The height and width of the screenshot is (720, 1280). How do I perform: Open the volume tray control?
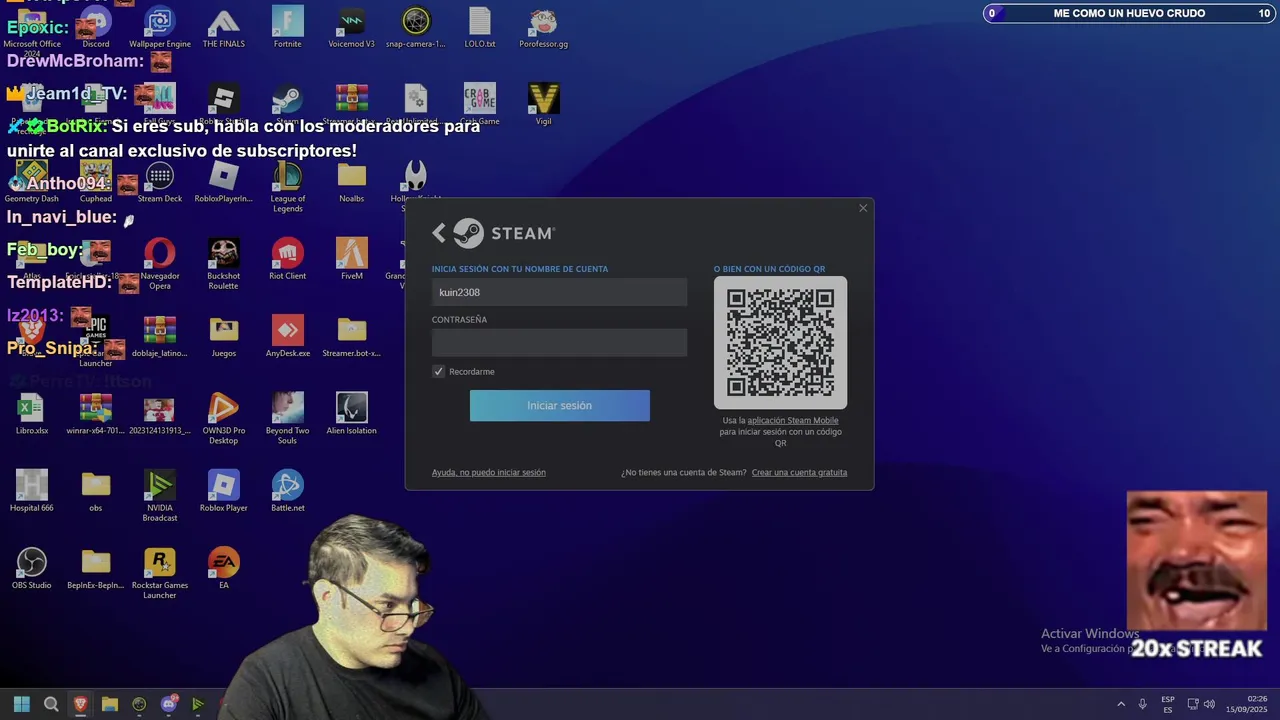1210,704
